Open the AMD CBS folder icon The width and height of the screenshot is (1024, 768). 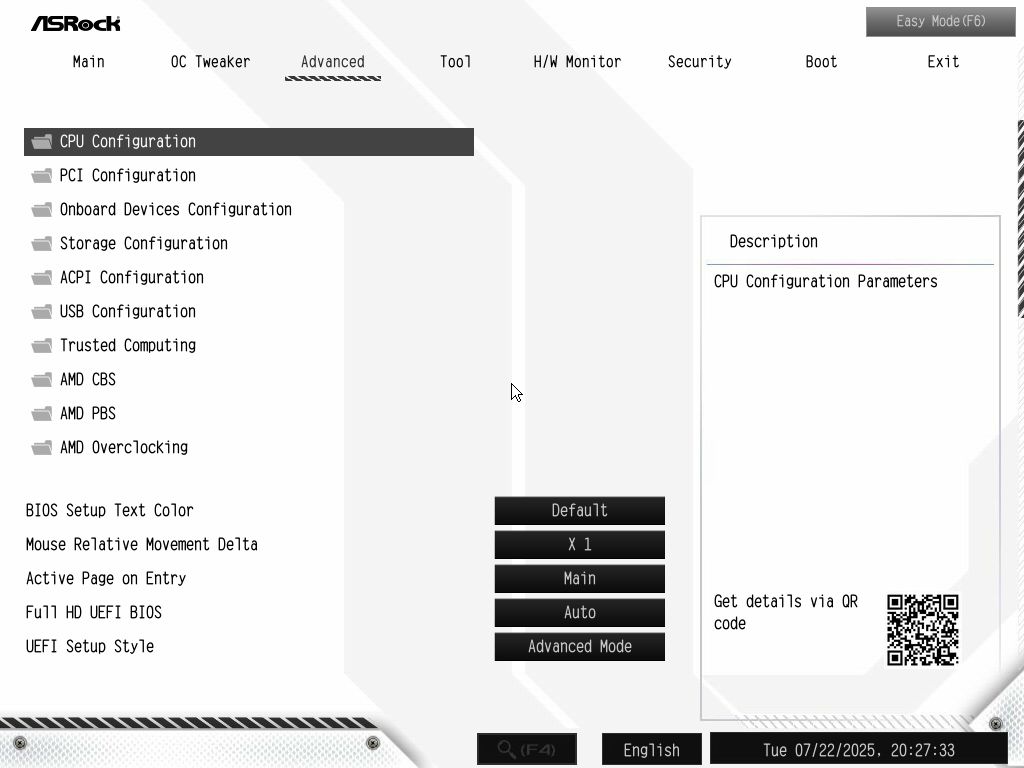point(42,379)
